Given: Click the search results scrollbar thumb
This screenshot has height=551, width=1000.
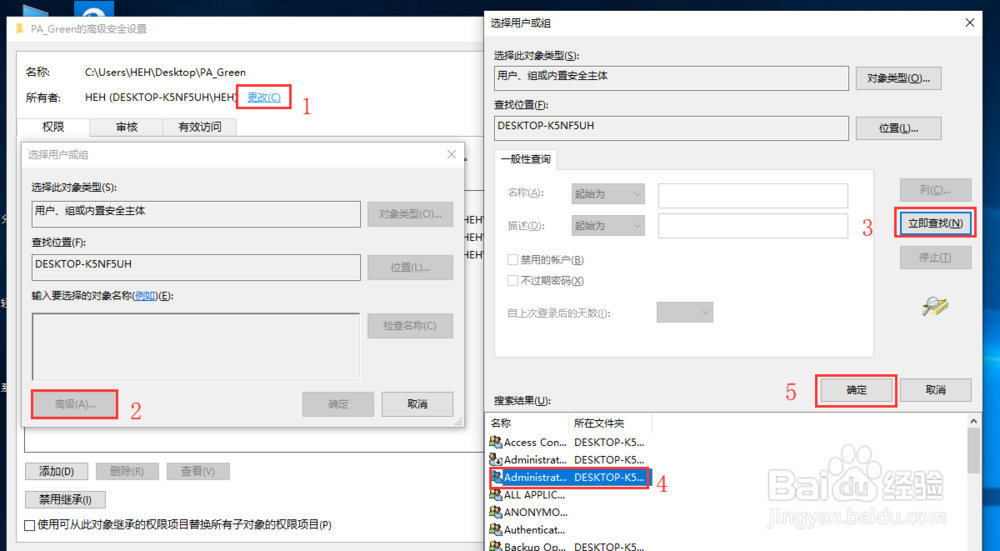Looking at the screenshot, I should click(x=973, y=451).
